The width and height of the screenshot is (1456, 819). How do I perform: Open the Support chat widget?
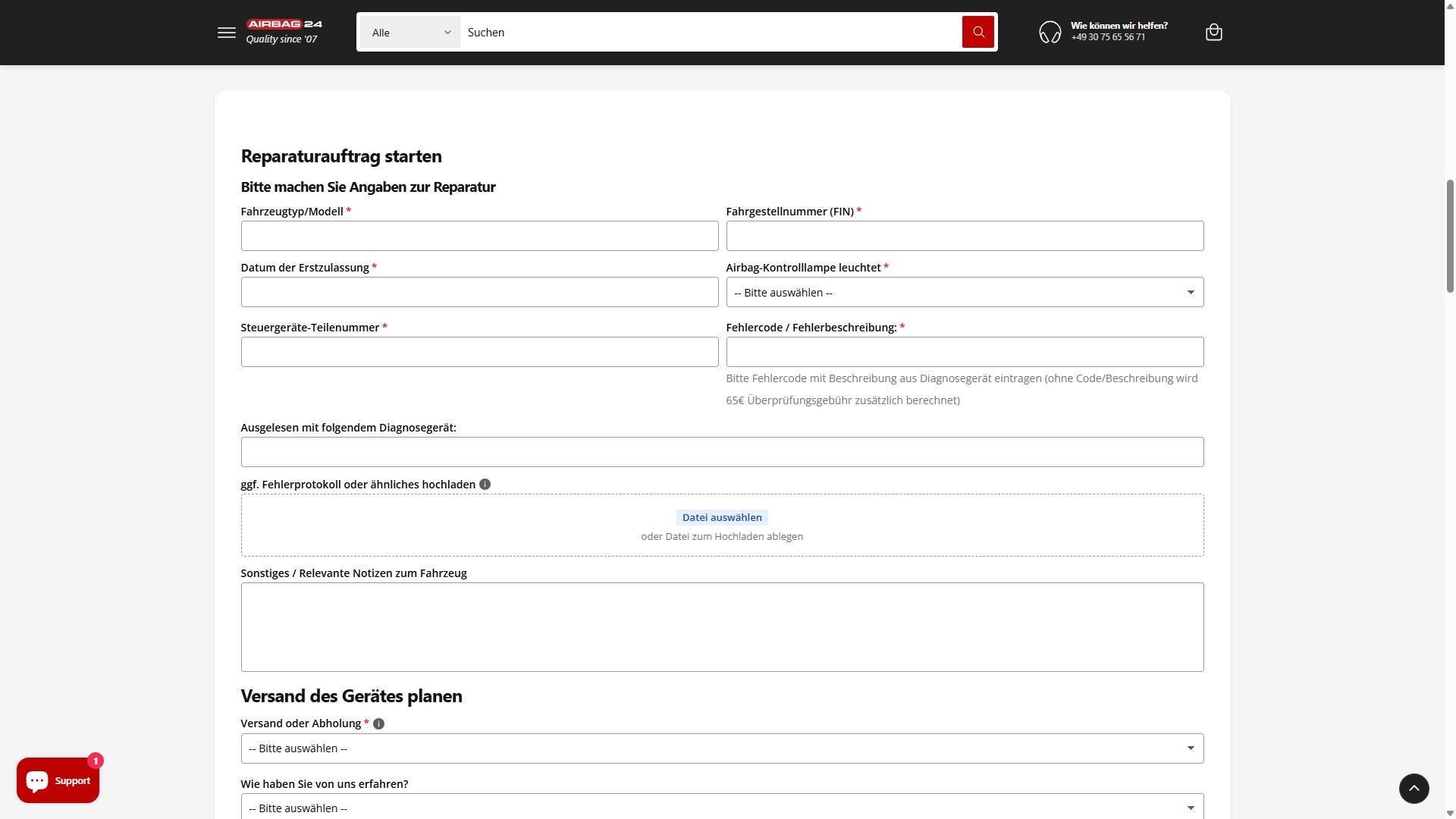[x=58, y=780]
